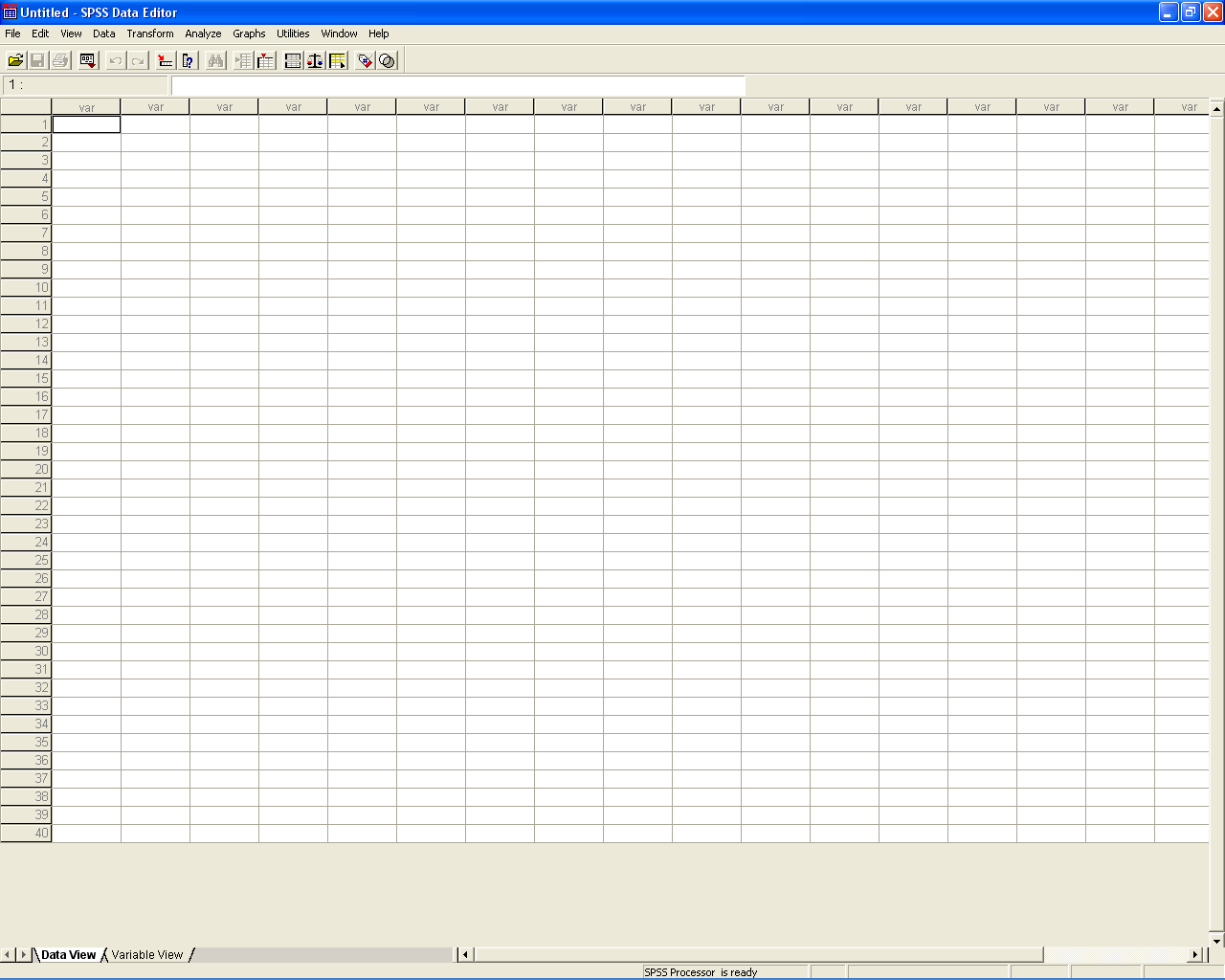The image size is (1225, 980).
Task: Switch to the Variable View tab
Action: 147,954
